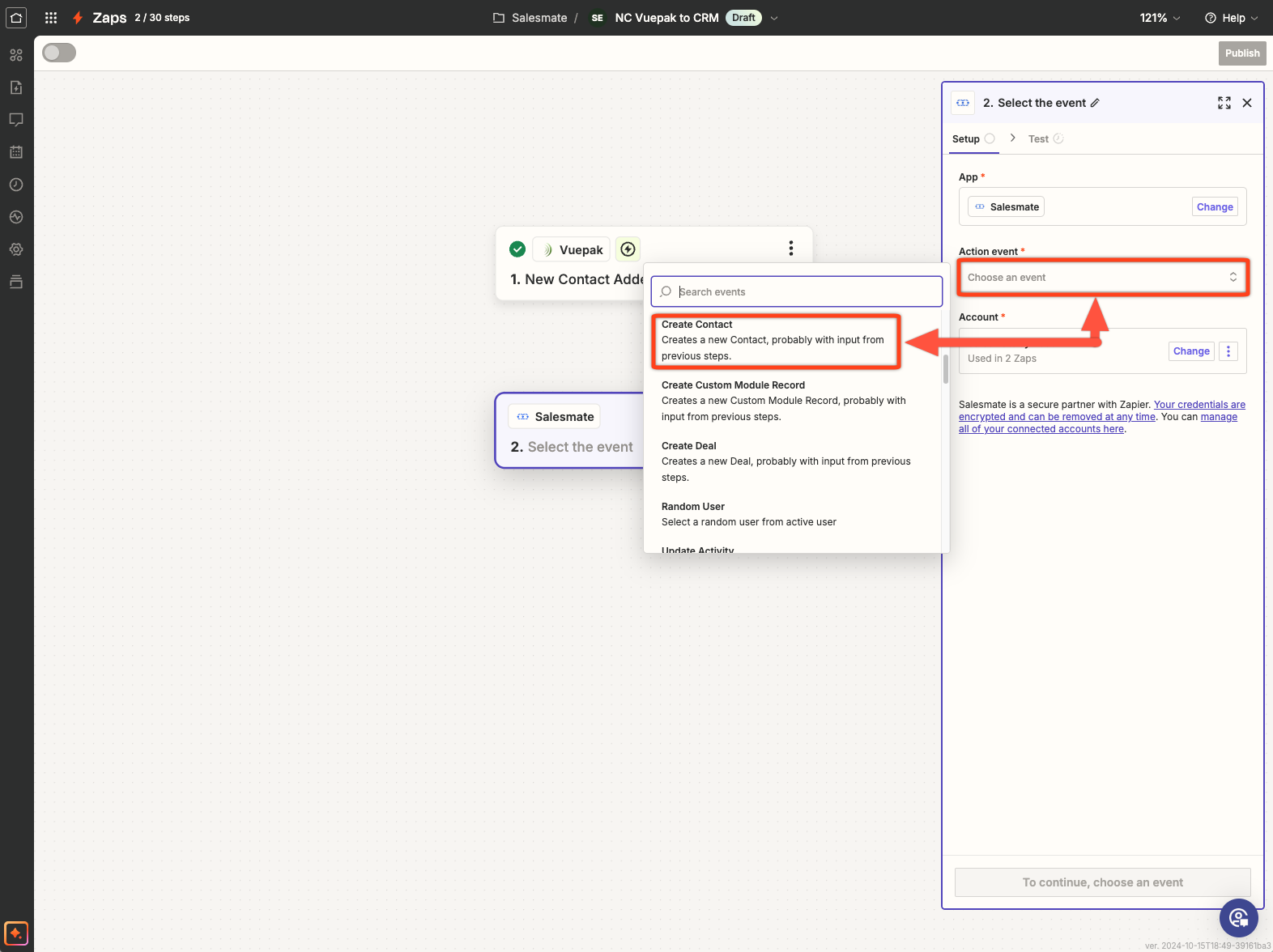The height and width of the screenshot is (952, 1273).
Task: Click the Publish button
Action: (x=1241, y=53)
